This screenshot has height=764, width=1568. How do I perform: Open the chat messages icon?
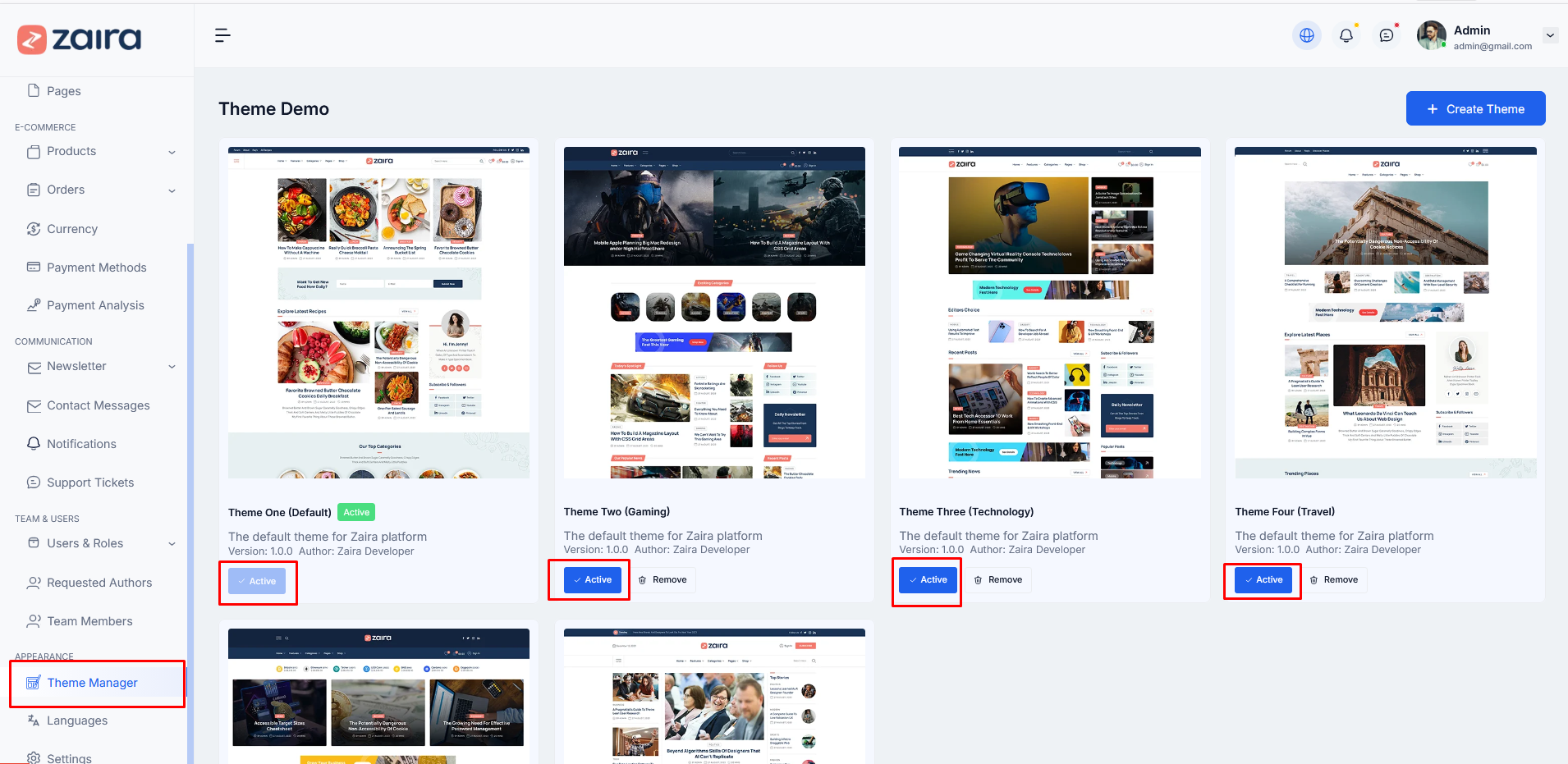tap(1387, 35)
